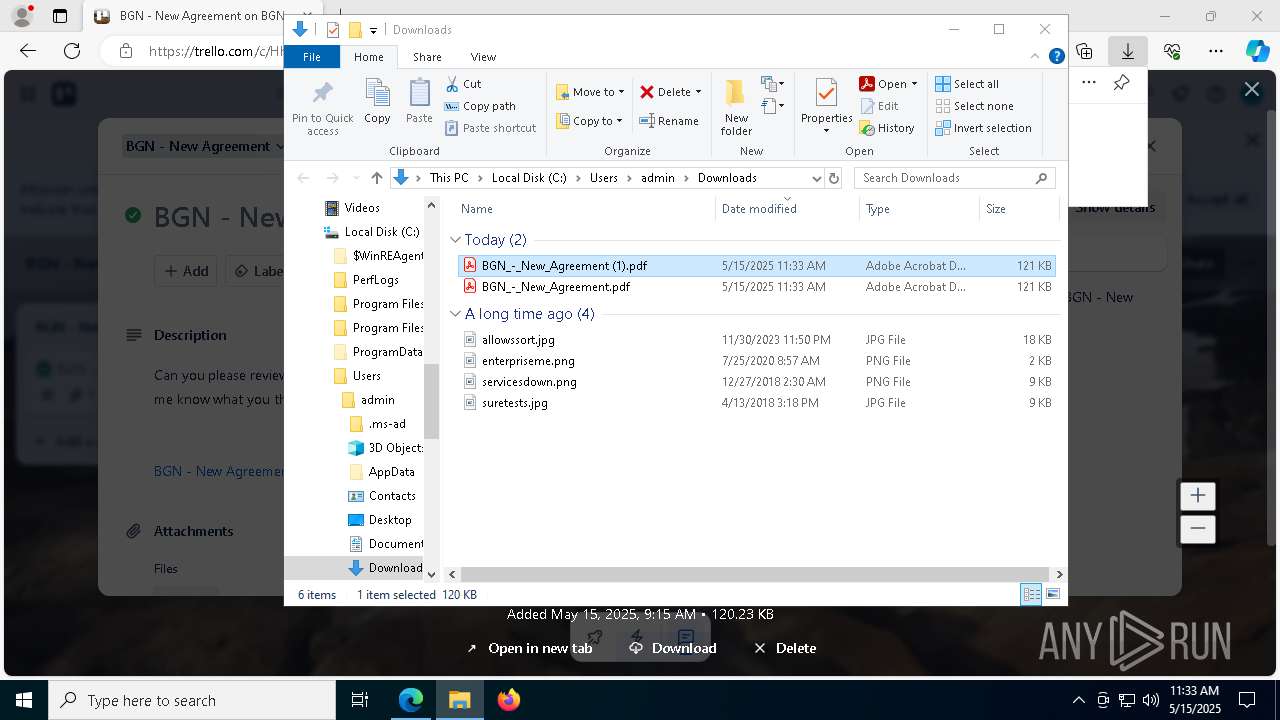
Task: Click Copy path in ribbon
Action: pos(480,106)
